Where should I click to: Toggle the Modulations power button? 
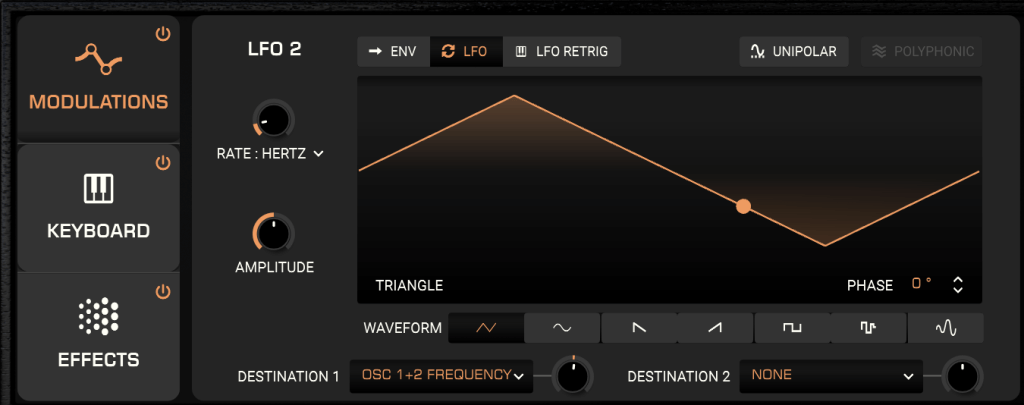(x=163, y=35)
